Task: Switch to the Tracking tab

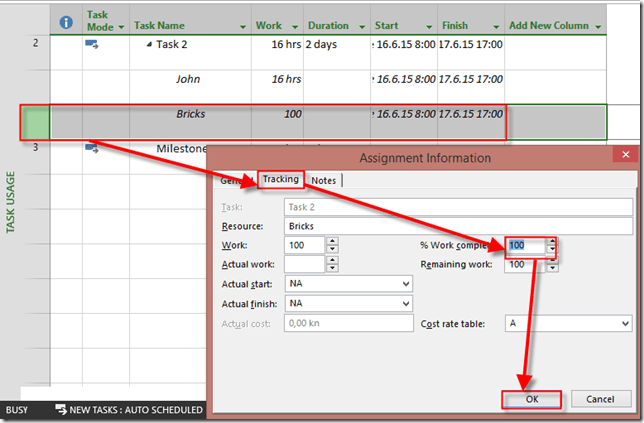Action: pos(280,180)
